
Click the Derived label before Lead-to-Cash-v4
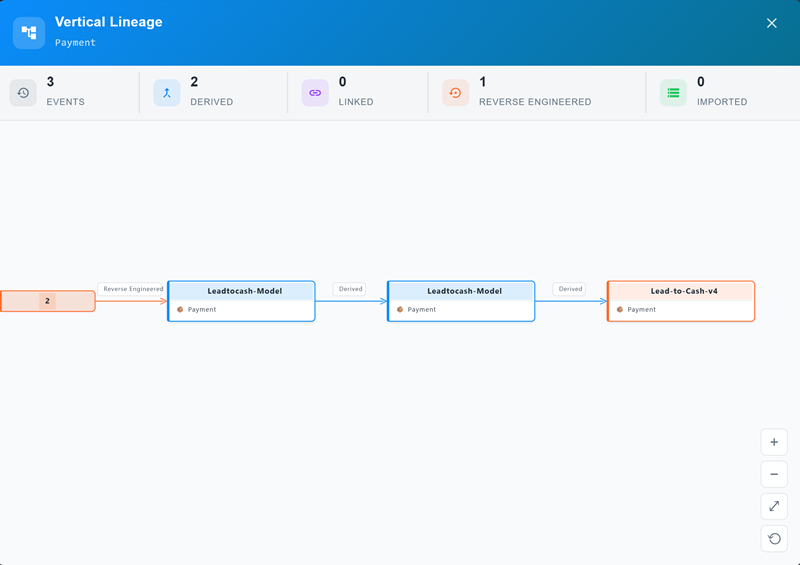point(569,289)
